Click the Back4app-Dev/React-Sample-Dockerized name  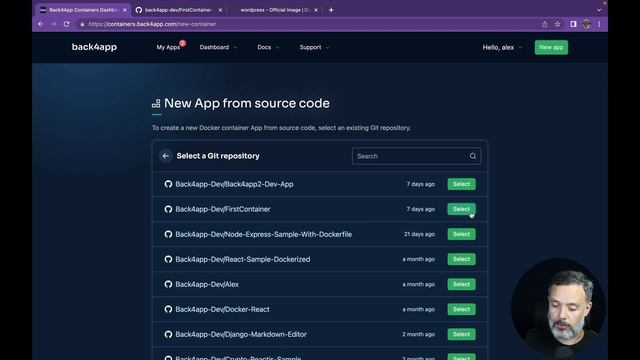pos(243,259)
